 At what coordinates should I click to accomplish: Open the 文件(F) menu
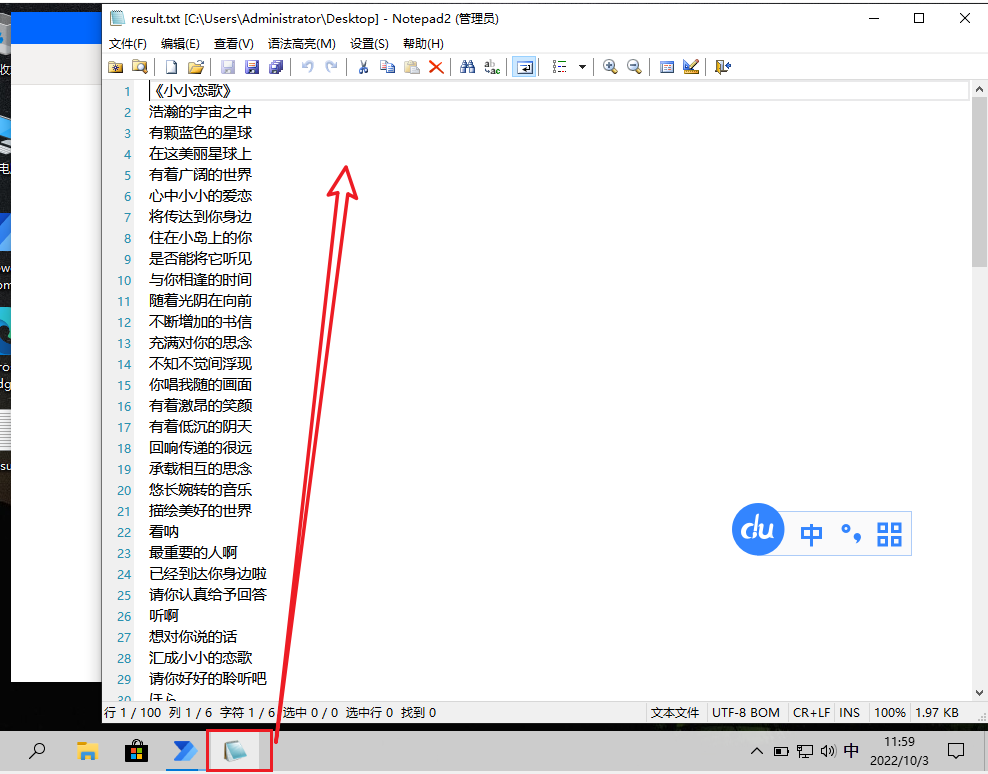(128, 43)
